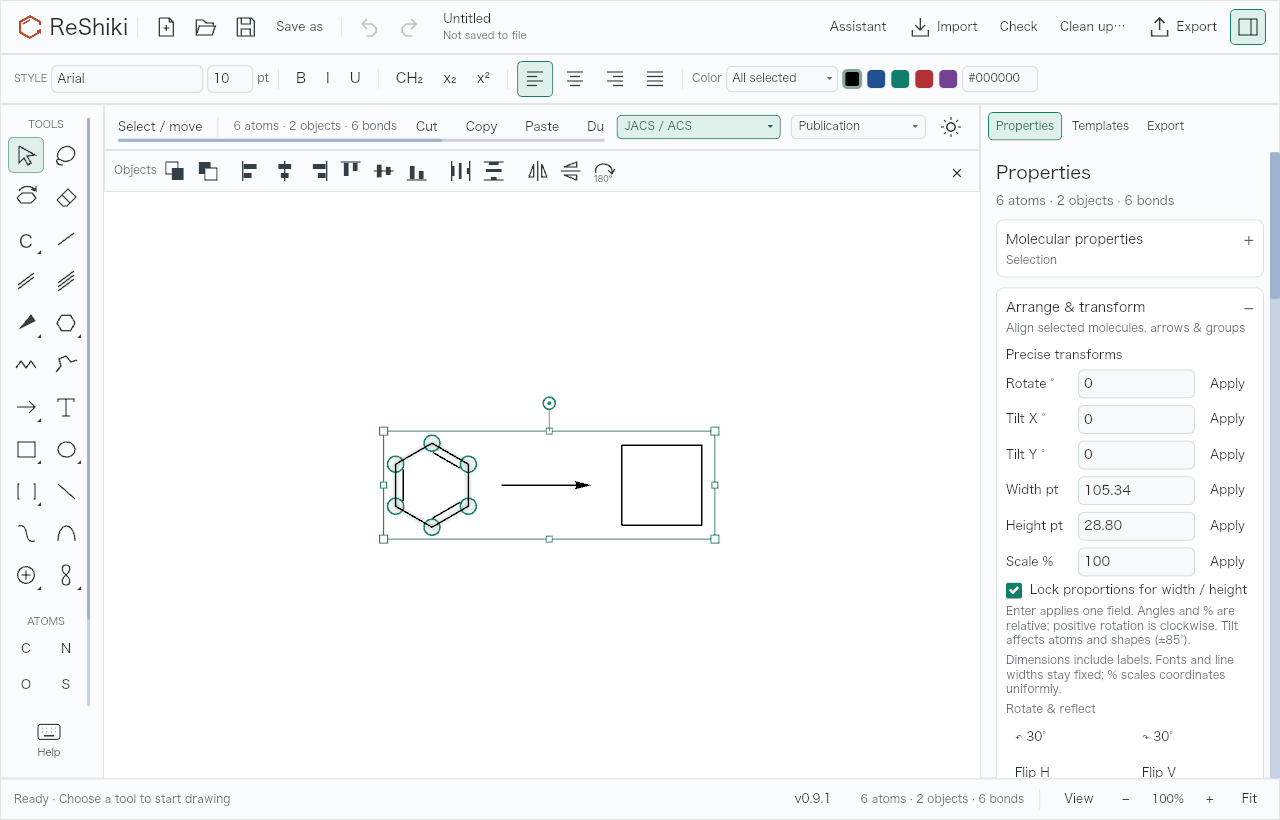1280x820 pixels.
Task: Open the Arial font family box
Action: tap(127, 78)
